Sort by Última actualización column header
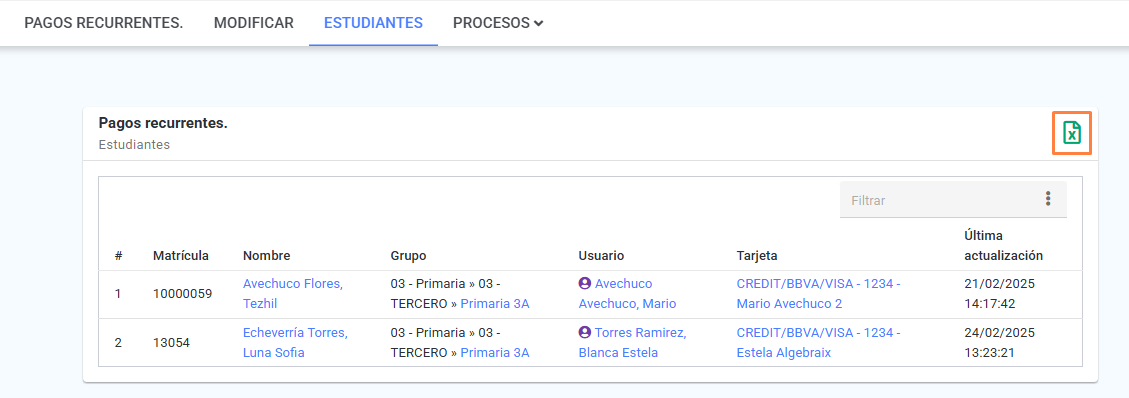Image resolution: width=1129 pixels, height=398 pixels. tap(1003, 245)
